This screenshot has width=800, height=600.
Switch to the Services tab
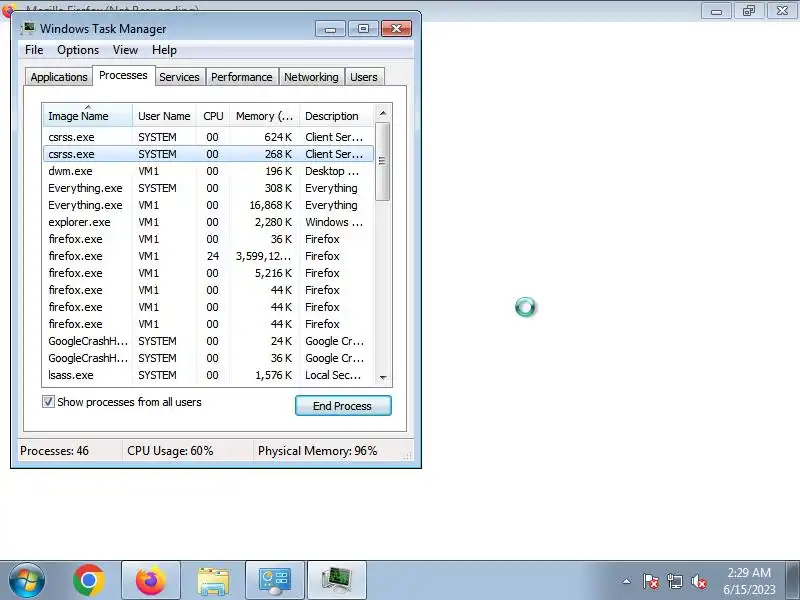(x=179, y=77)
